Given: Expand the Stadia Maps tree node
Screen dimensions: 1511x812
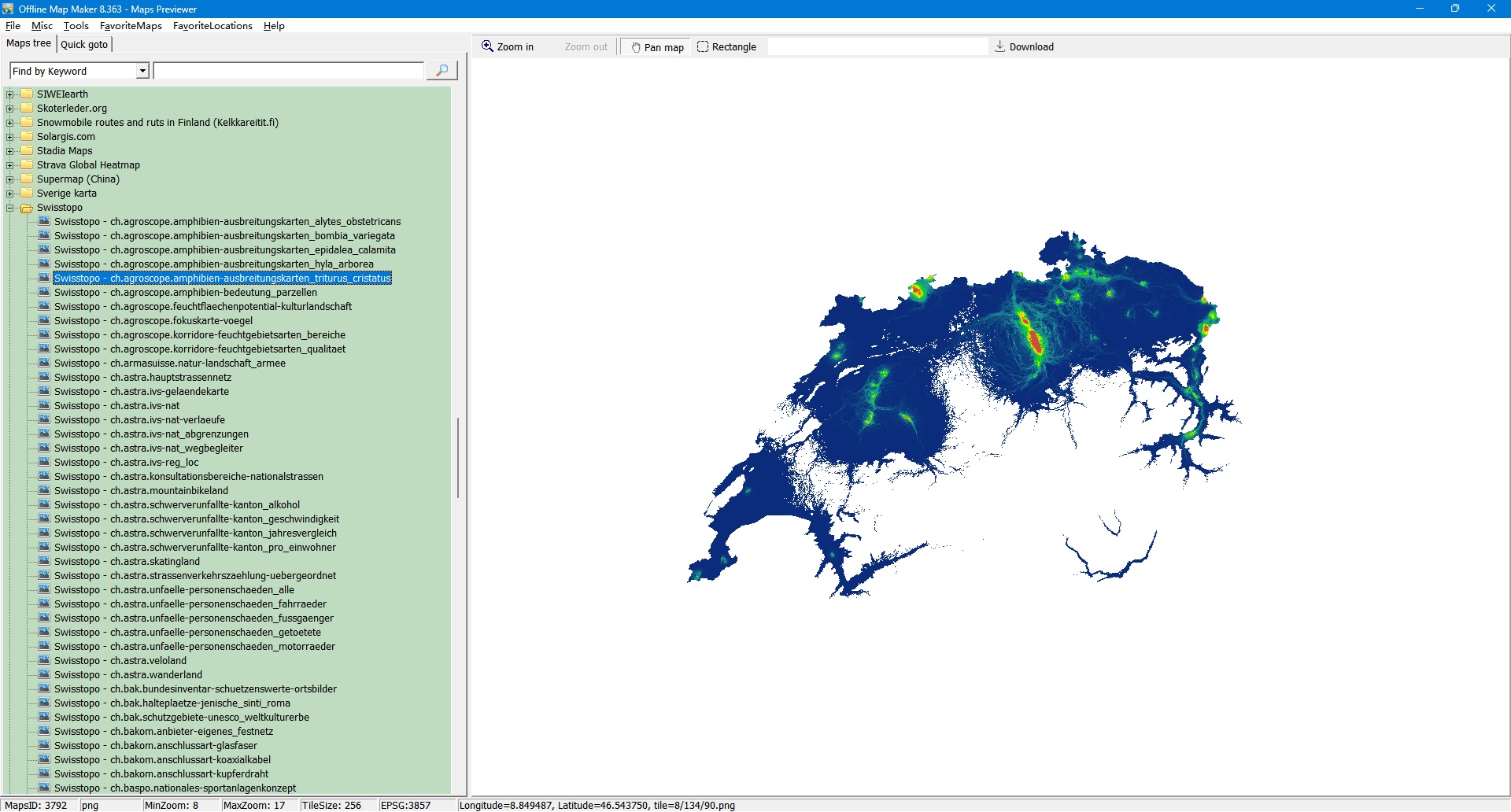Looking at the screenshot, I should pyautogui.click(x=10, y=151).
